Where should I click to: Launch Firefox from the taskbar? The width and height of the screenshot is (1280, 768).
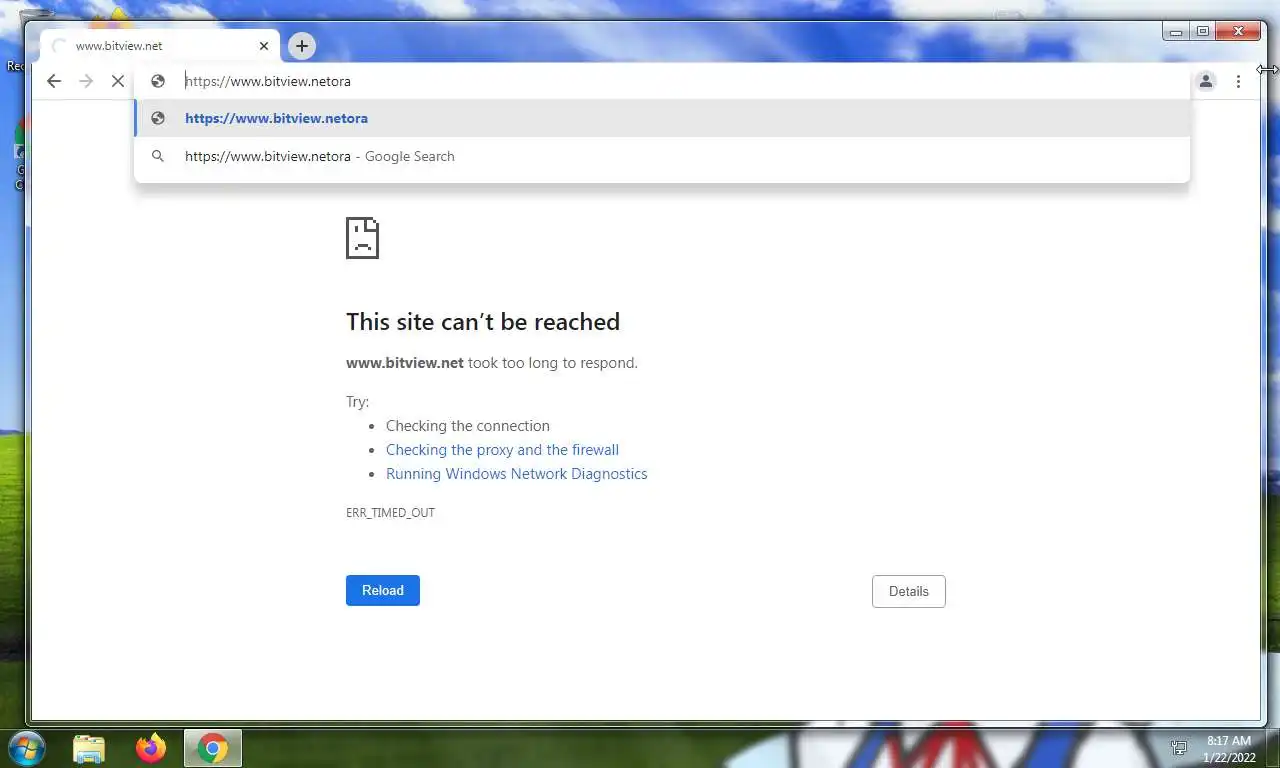point(151,748)
